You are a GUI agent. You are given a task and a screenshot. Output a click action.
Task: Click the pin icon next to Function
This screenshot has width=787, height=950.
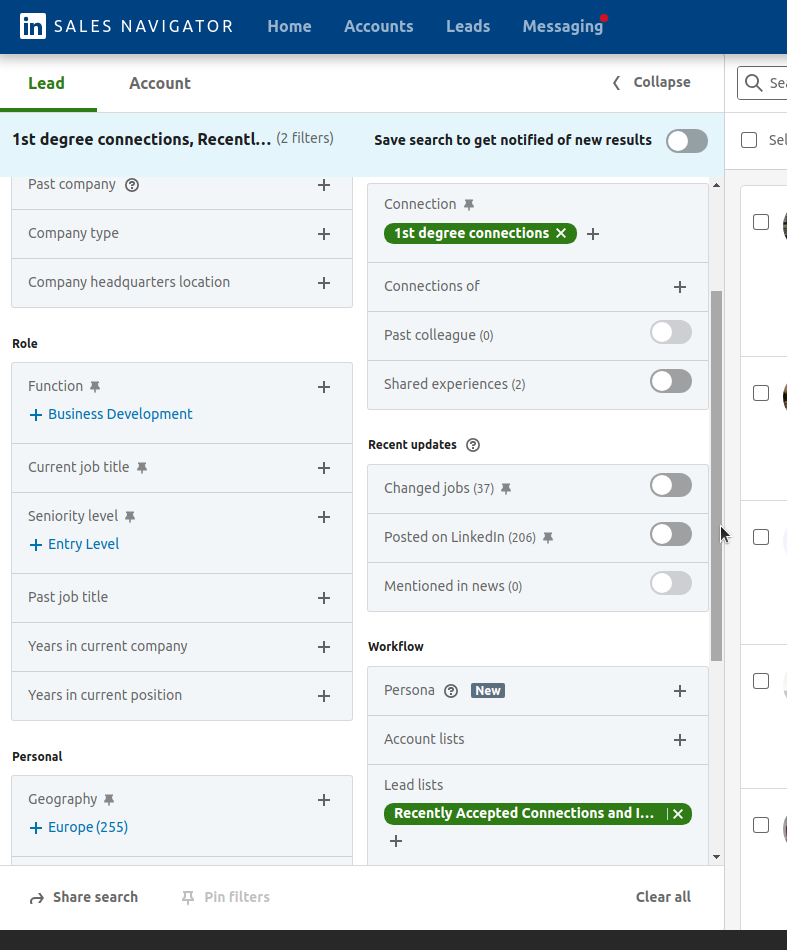(x=95, y=387)
